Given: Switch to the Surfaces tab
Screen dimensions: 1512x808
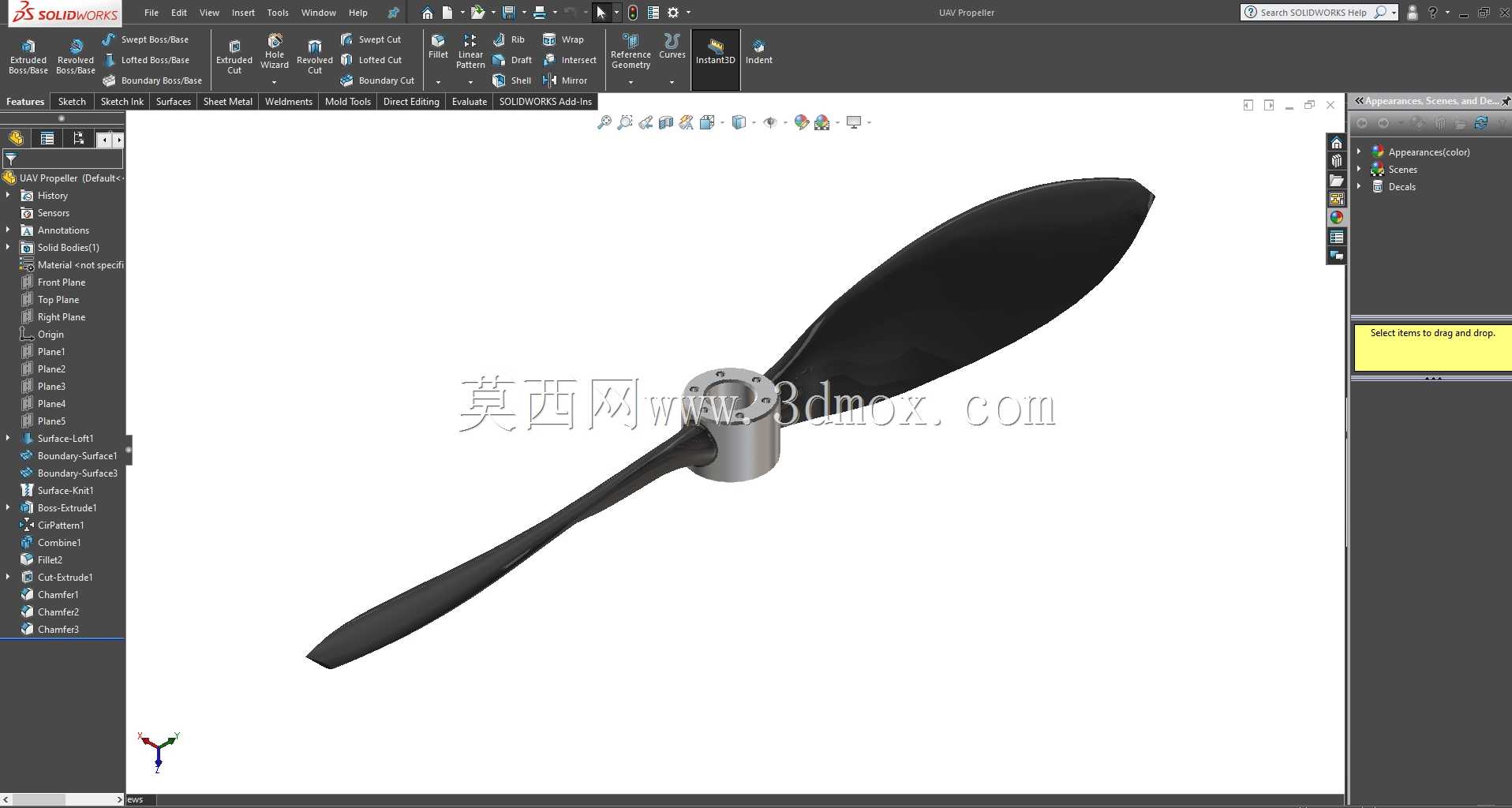Looking at the screenshot, I should click(174, 102).
